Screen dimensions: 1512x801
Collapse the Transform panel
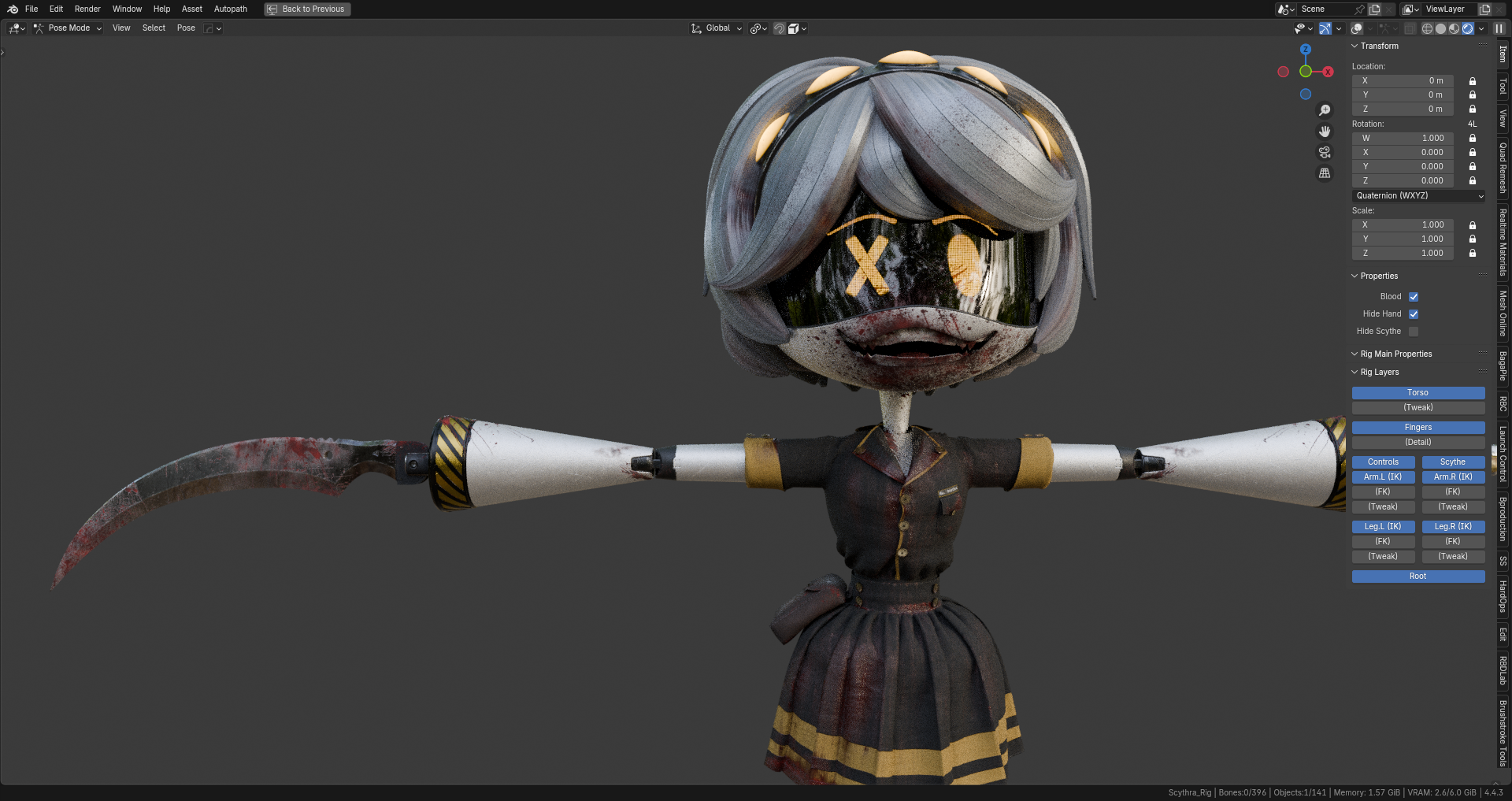tap(1355, 46)
